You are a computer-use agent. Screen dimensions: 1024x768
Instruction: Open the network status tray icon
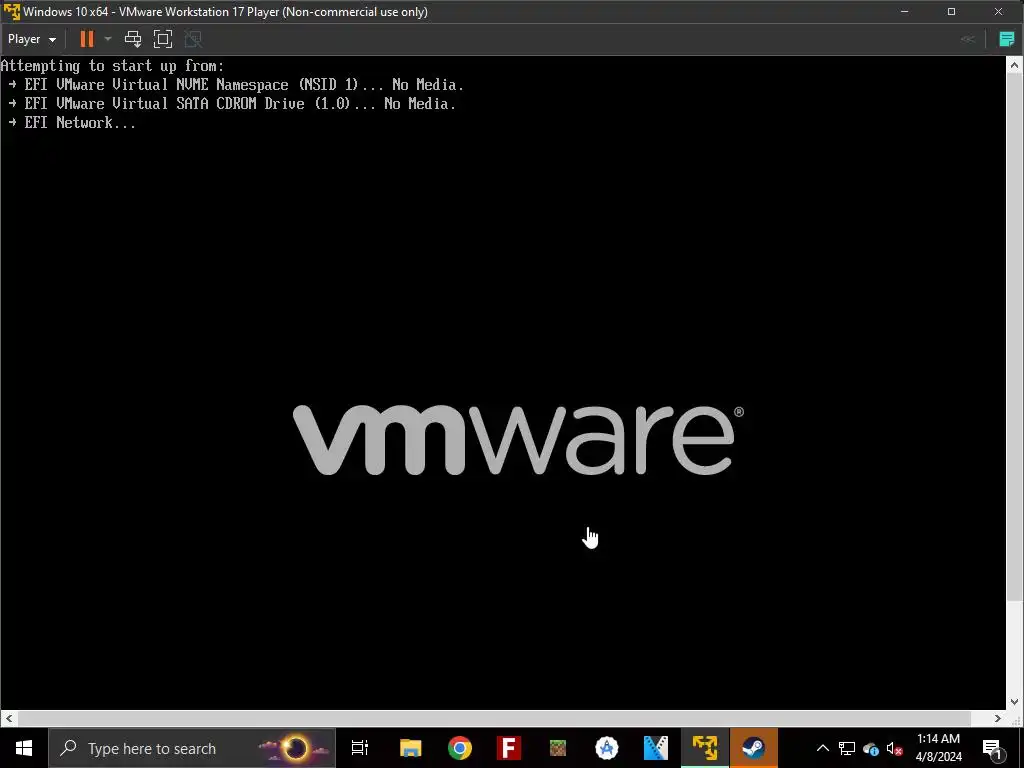(846, 748)
